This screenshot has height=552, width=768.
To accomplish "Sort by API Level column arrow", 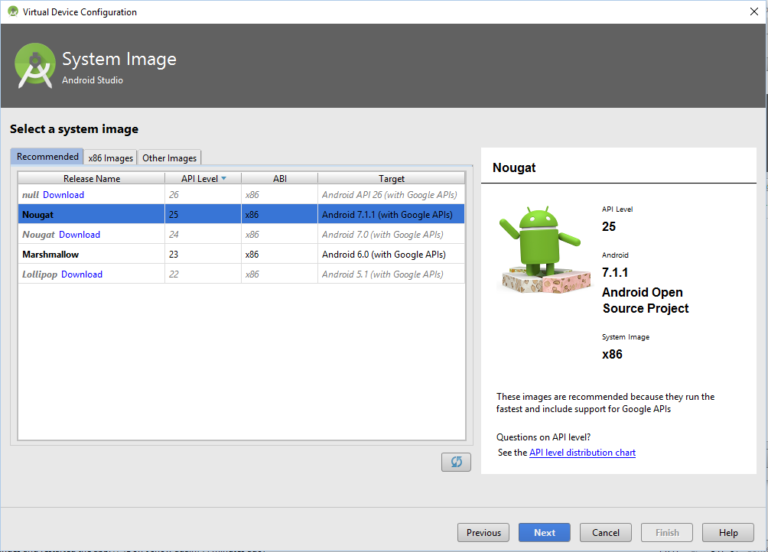I will (223, 179).
